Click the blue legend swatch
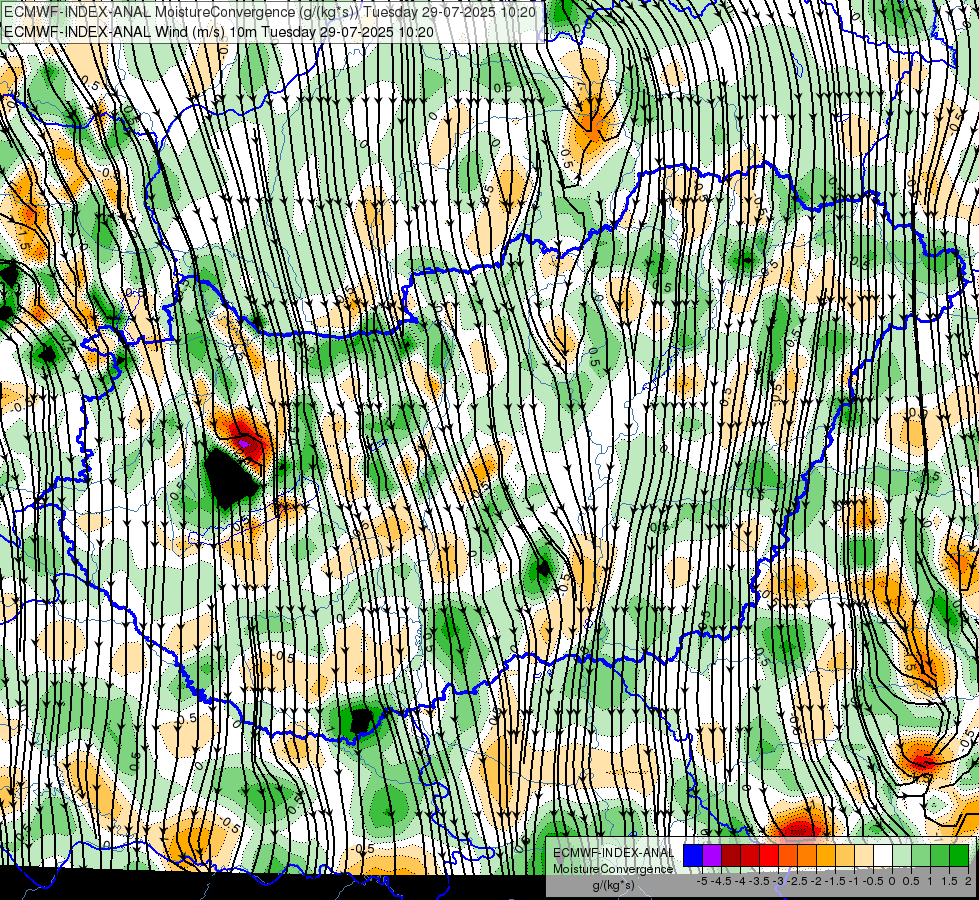Viewport: 979px width, 900px height. coord(693,856)
